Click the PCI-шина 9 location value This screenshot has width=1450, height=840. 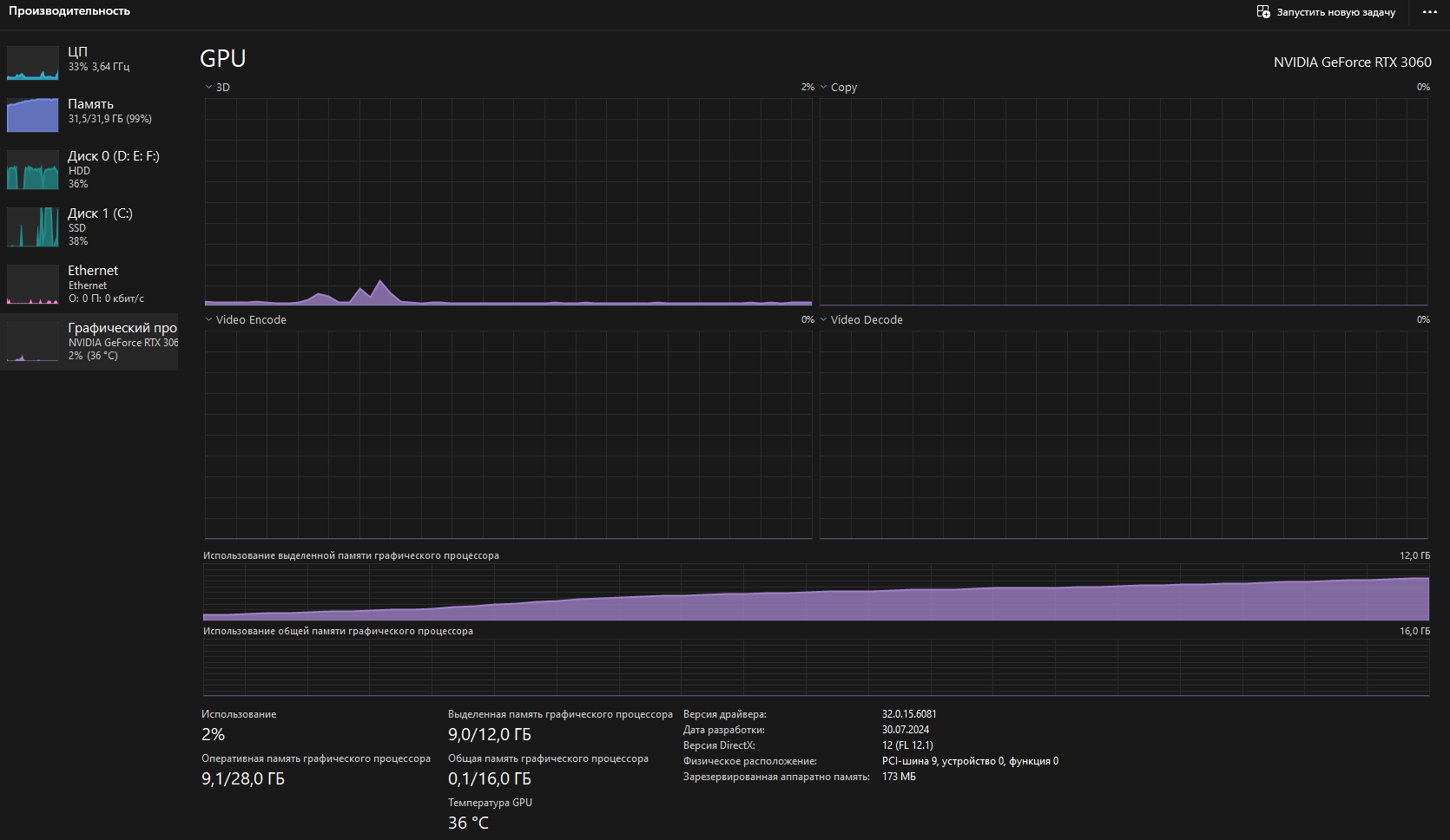tap(970, 761)
